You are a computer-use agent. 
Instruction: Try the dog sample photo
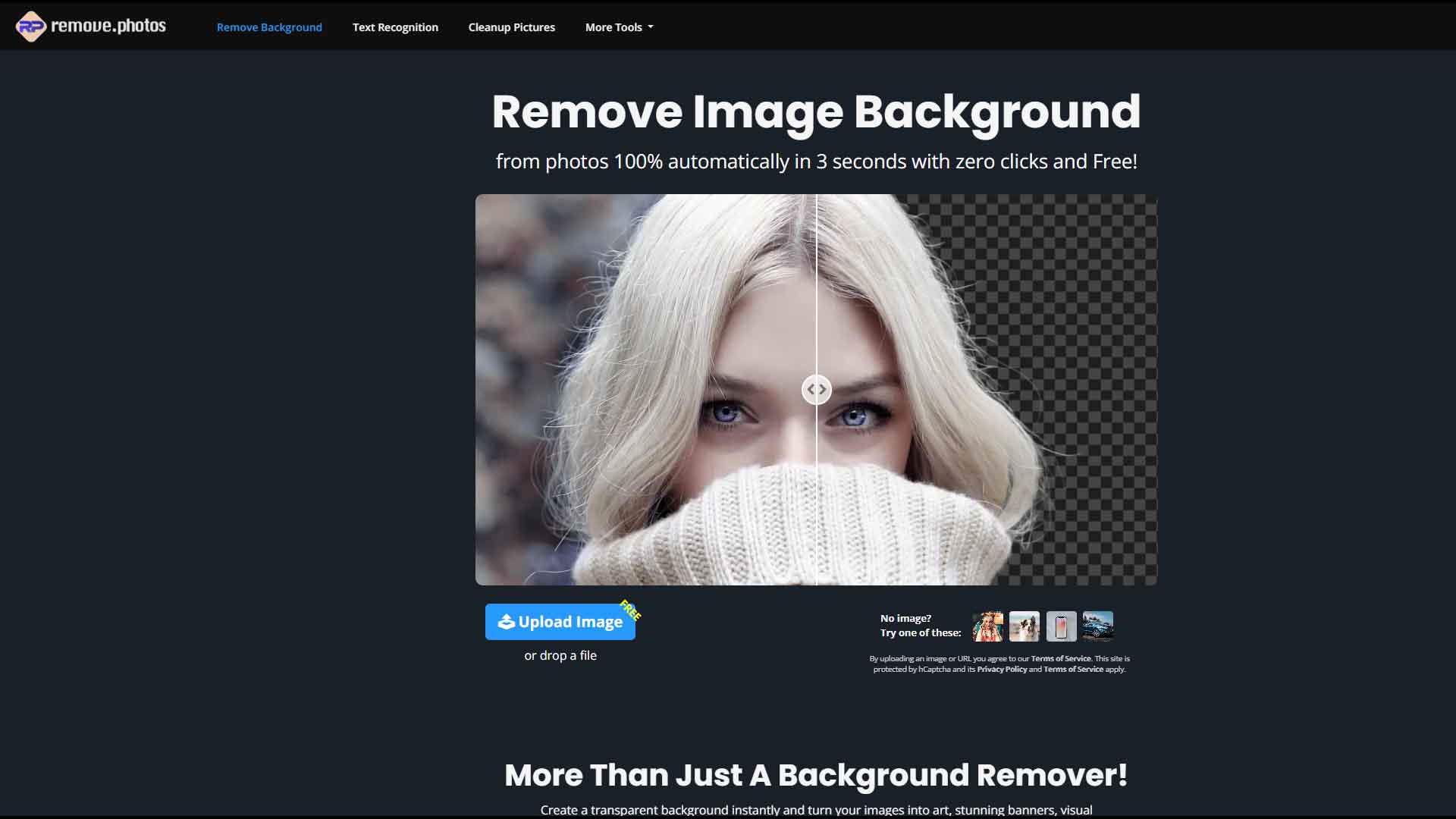1025,626
